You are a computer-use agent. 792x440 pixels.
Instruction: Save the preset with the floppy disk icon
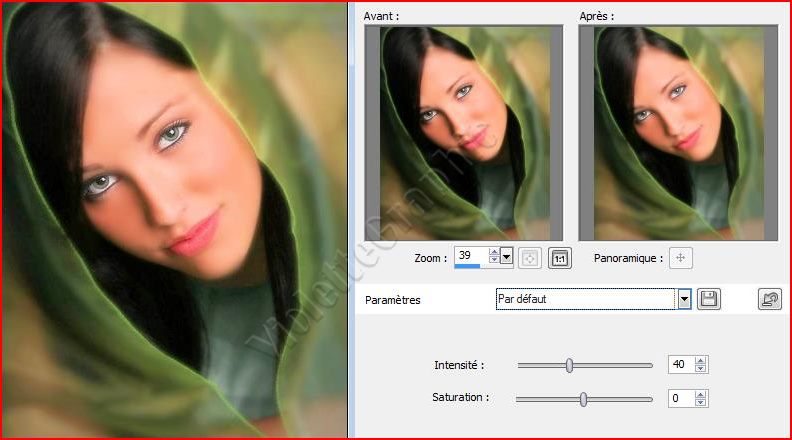pyautogui.click(x=709, y=299)
